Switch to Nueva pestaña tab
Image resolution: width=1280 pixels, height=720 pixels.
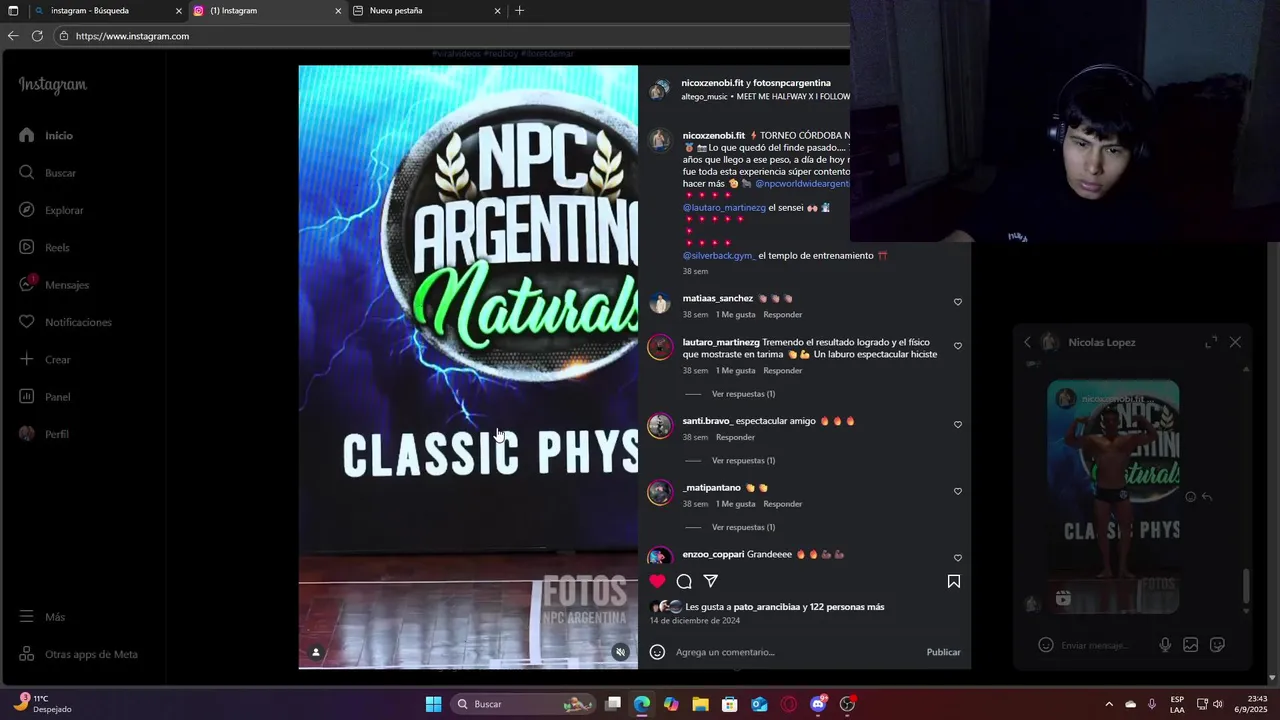[428, 11]
